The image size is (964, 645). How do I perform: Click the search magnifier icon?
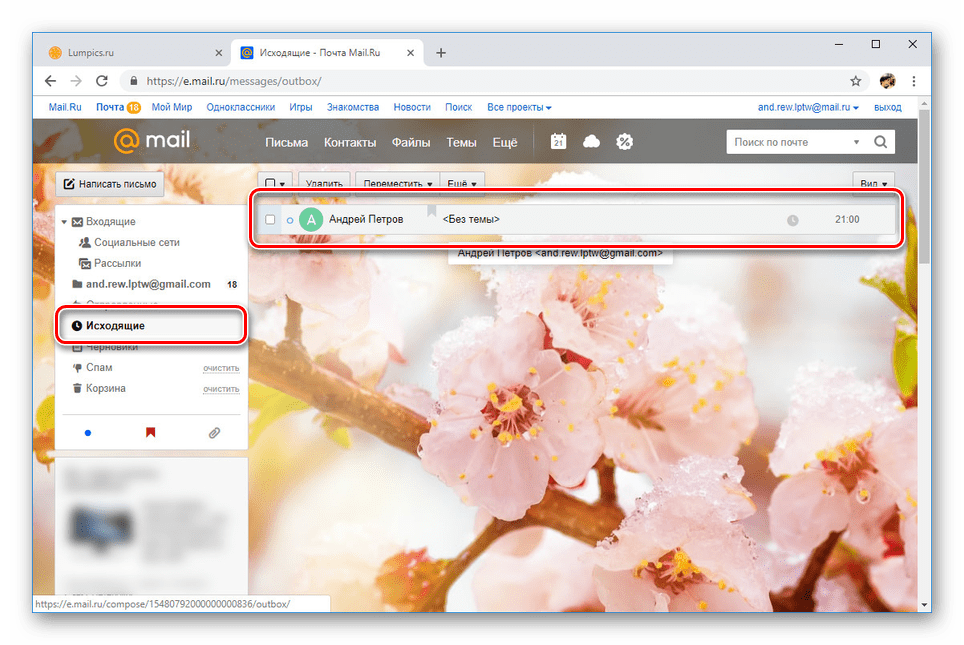(880, 142)
